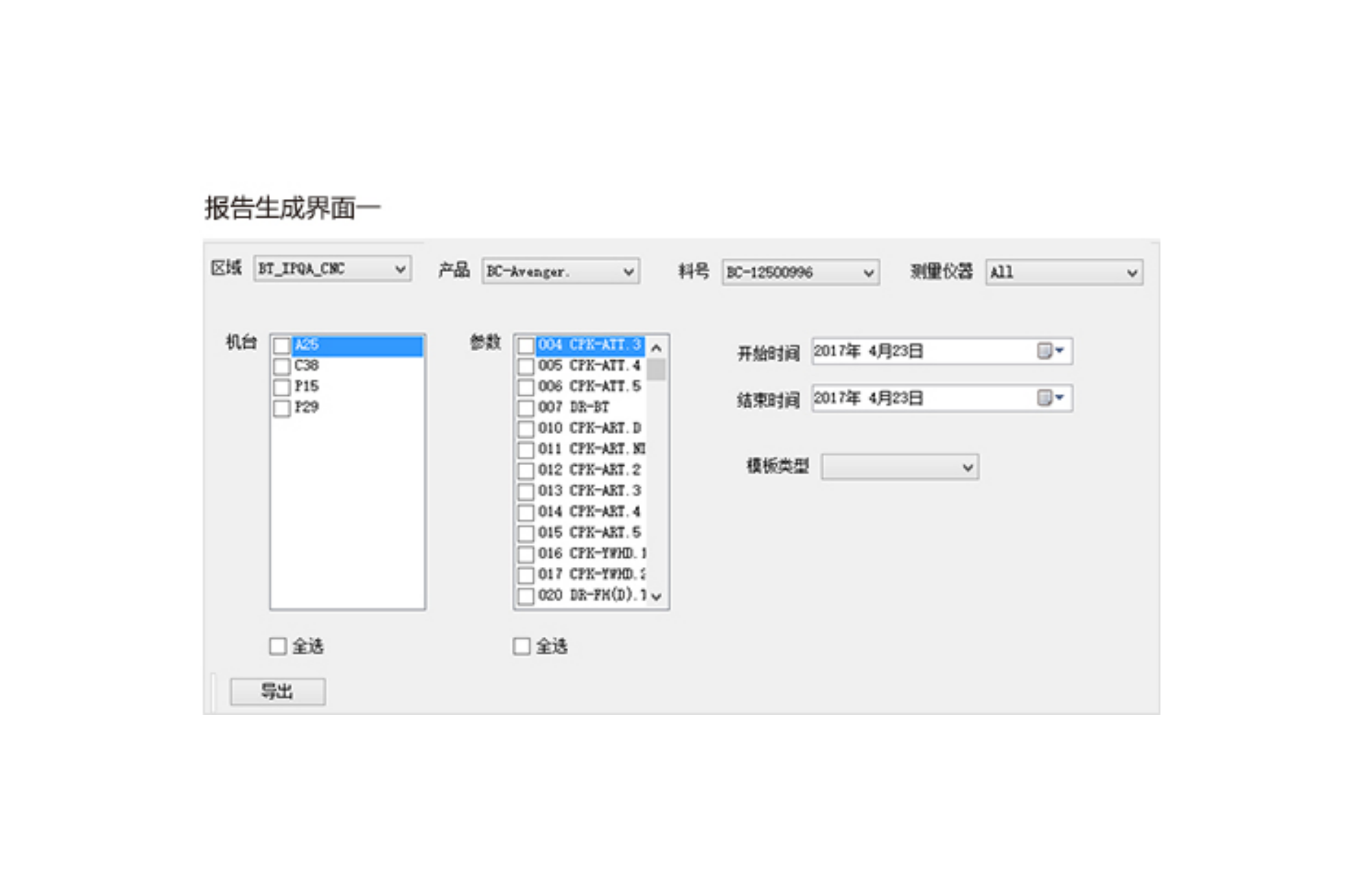Viewport: 1345px width, 896px height.
Task: Enable 全选 under the machine list
Action: (x=278, y=646)
